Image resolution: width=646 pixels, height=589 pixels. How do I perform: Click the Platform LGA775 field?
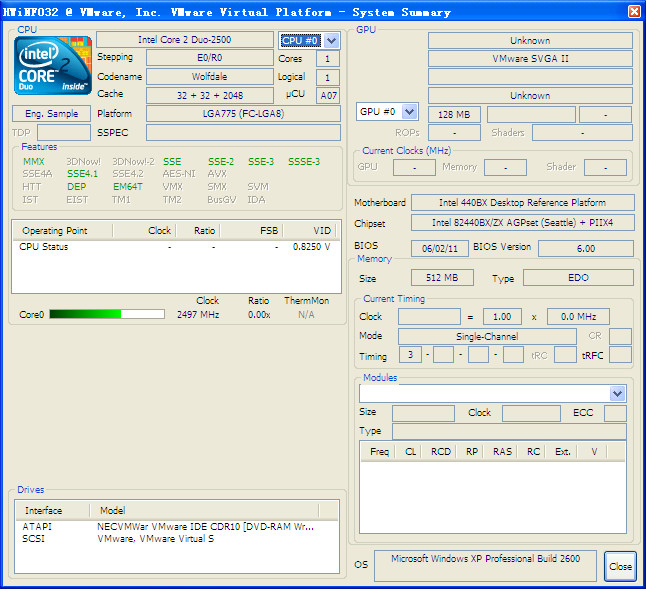coord(243,114)
